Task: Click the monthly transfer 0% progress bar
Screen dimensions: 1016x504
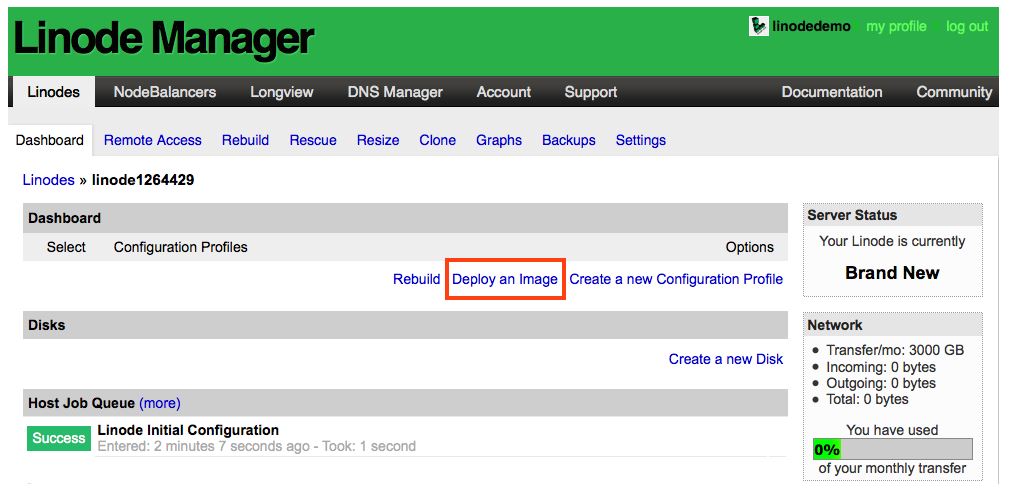Action: (892, 449)
